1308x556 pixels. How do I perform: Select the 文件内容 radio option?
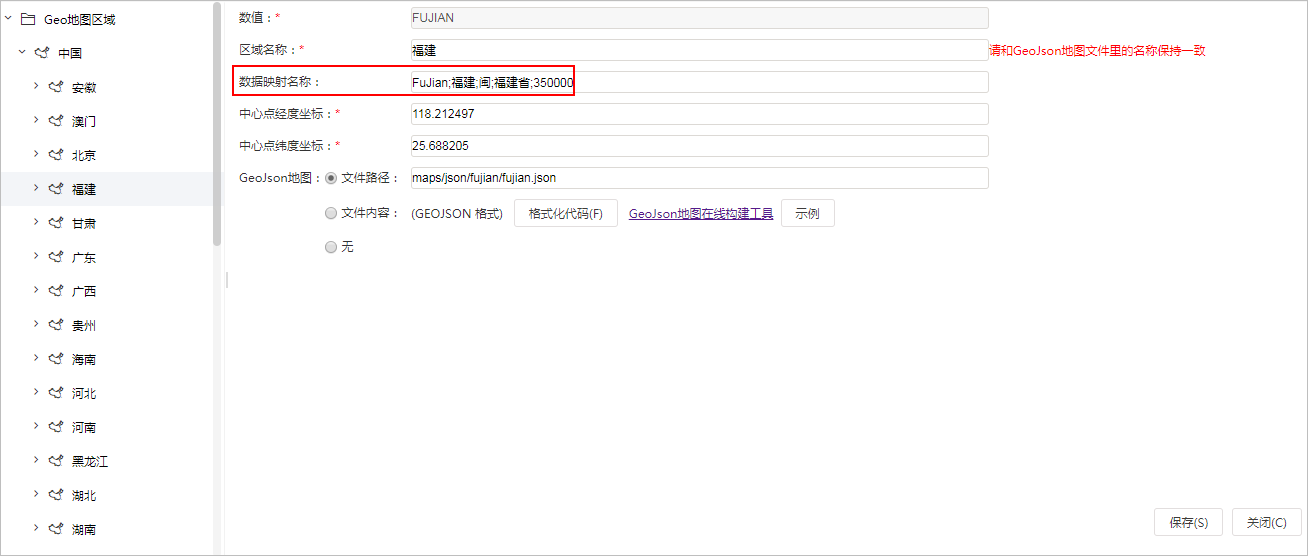coord(331,213)
